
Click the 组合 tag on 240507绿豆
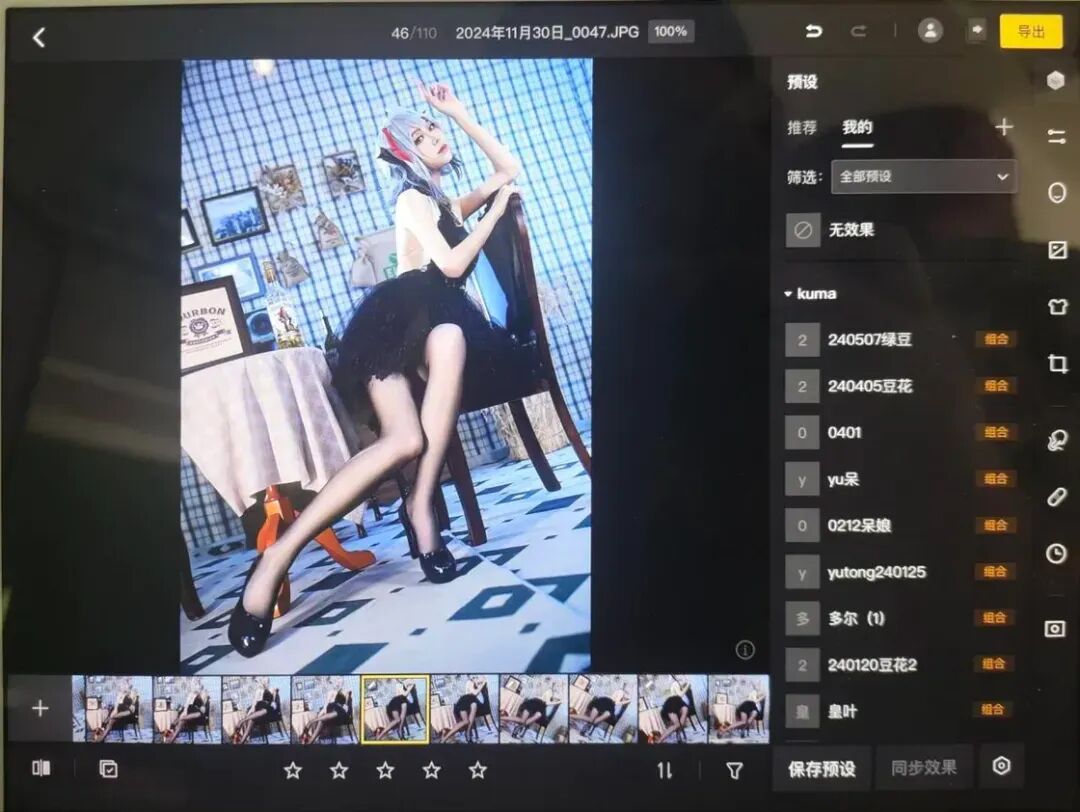(x=996, y=339)
